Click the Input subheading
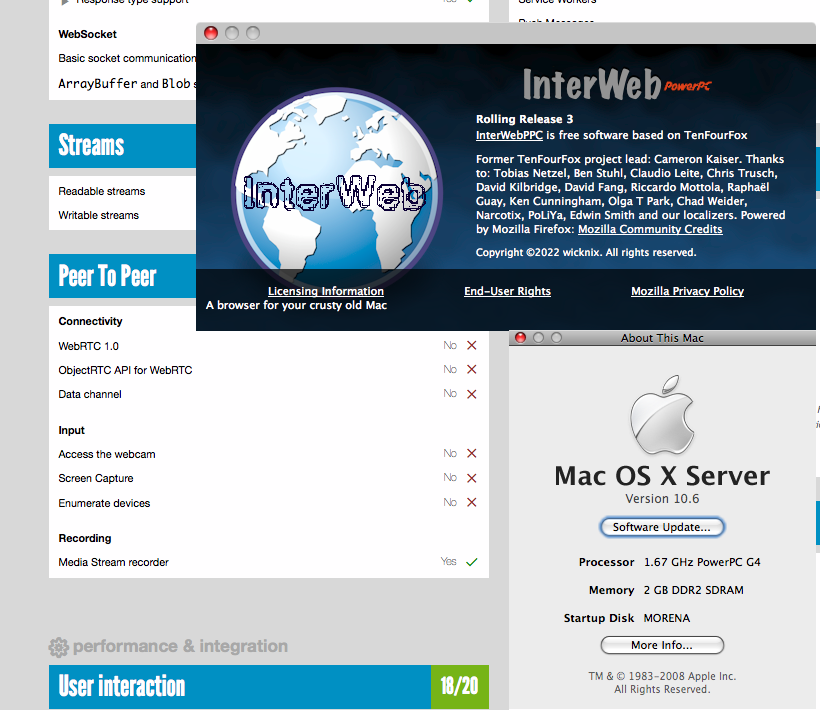The height and width of the screenshot is (710, 820). (72, 430)
